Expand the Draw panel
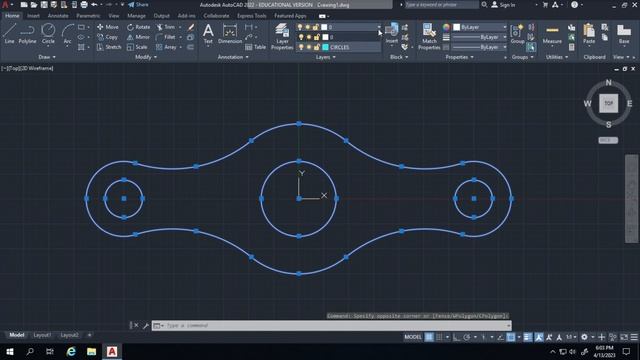The height and width of the screenshot is (360, 640). pyautogui.click(x=47, y=57)
